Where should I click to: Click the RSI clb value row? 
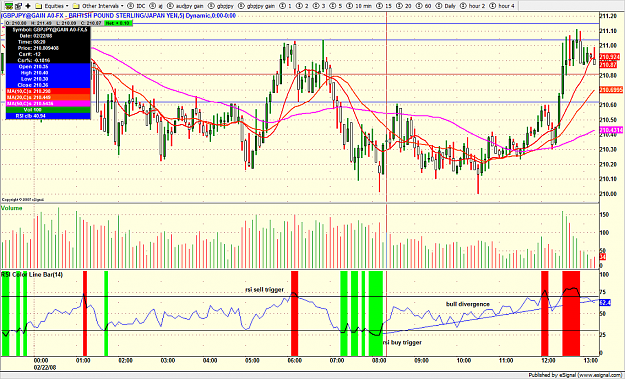(48, 116)
